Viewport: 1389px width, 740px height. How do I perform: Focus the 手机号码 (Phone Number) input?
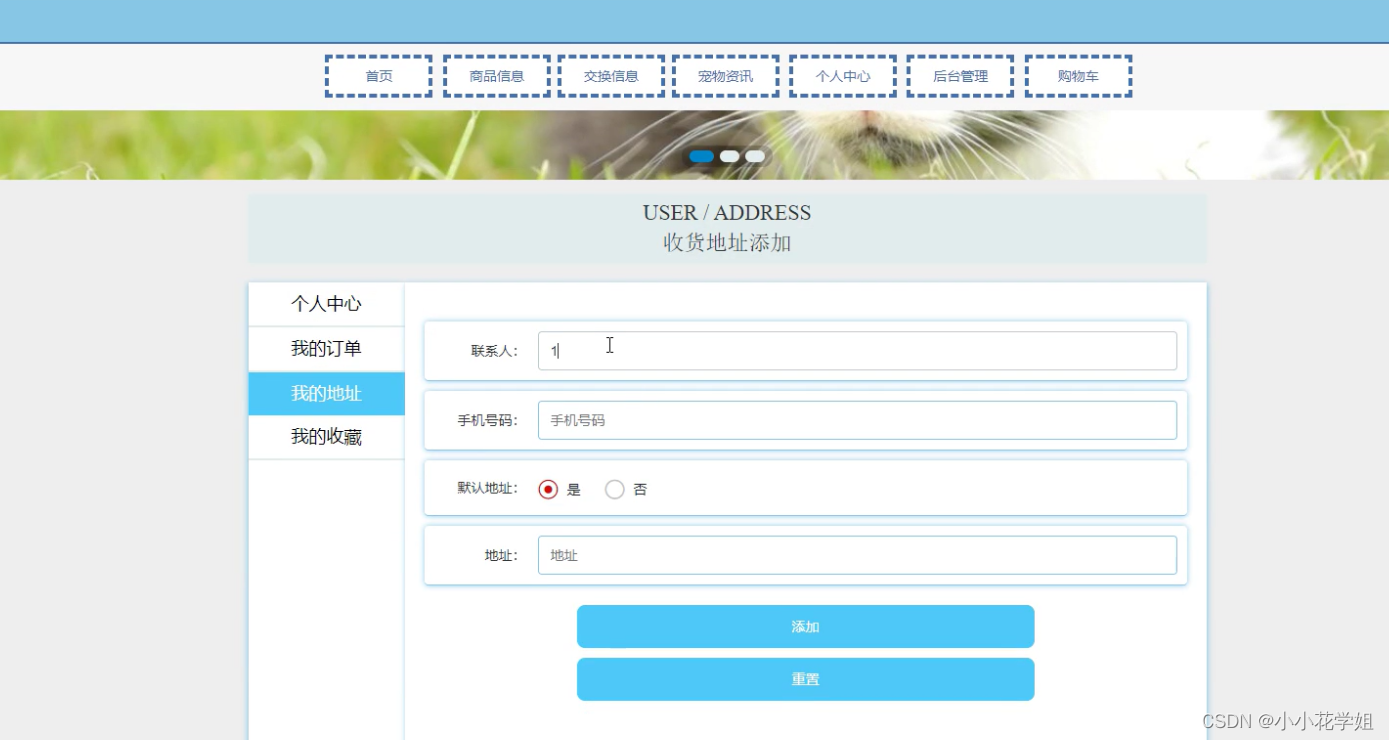857,419
